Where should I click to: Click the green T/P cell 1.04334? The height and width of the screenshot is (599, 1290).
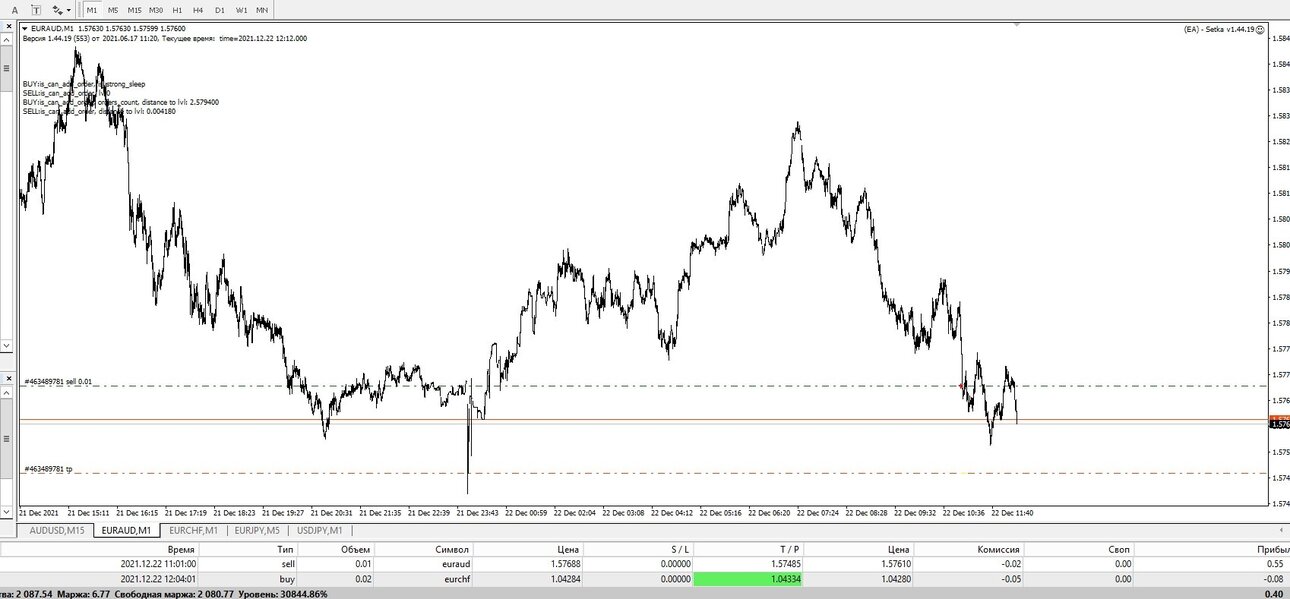(x=747, y=578)
